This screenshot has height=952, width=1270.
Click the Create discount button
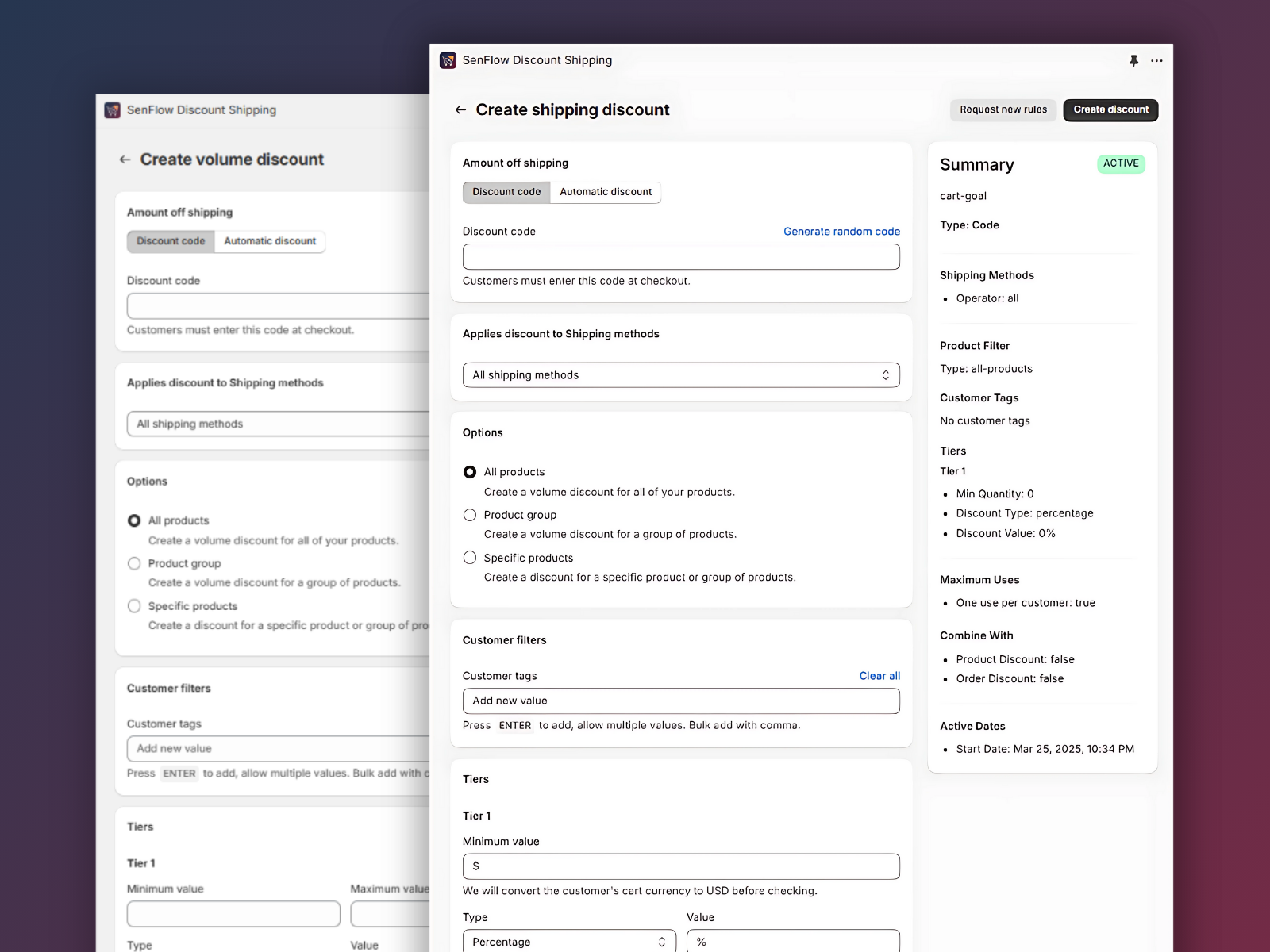1110,109
